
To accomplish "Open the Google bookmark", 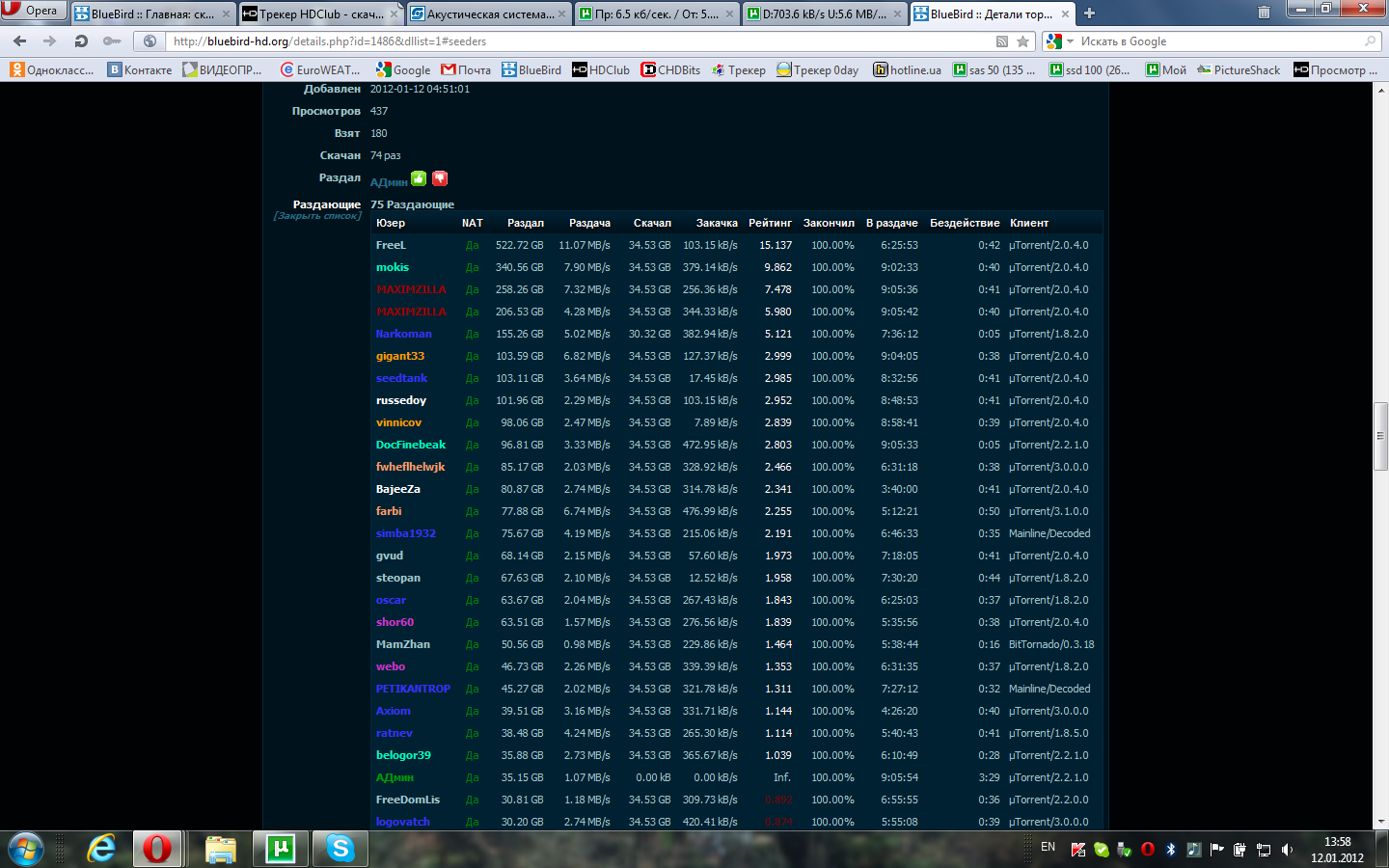I will 403,69.
